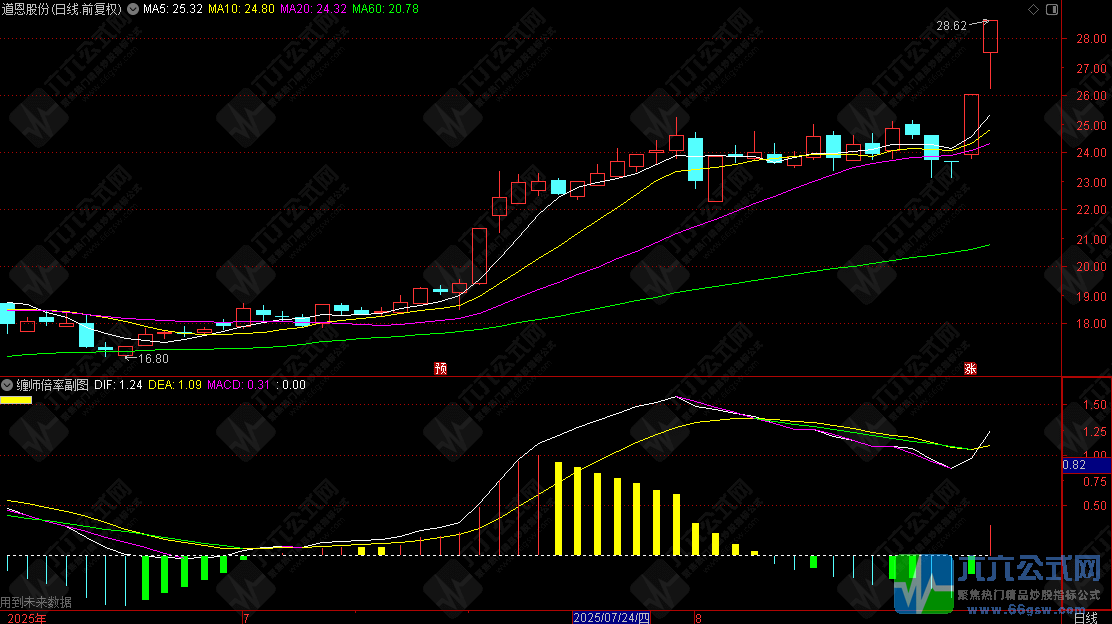Click the 道恩股份(日线.前复权) chart title

click(62, 9)
